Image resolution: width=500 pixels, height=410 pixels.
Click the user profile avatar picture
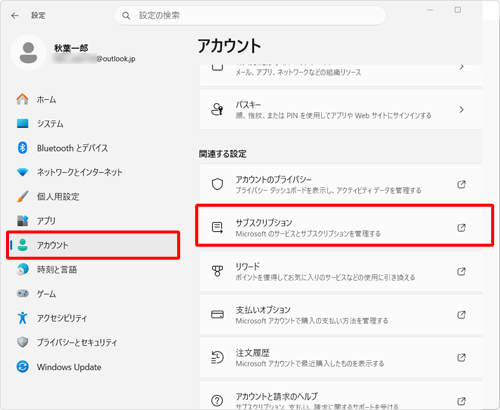click(28, 53)
